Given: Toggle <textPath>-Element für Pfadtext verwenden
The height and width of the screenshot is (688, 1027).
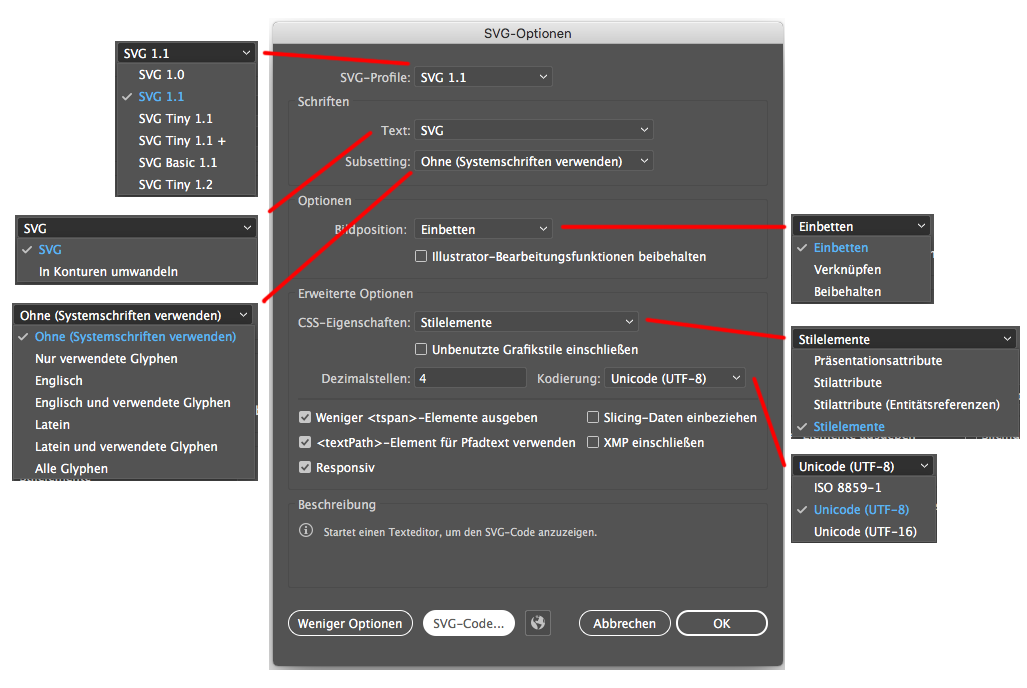Looking at the screenshot, I should pyautogui.click(x=305, y=442).
